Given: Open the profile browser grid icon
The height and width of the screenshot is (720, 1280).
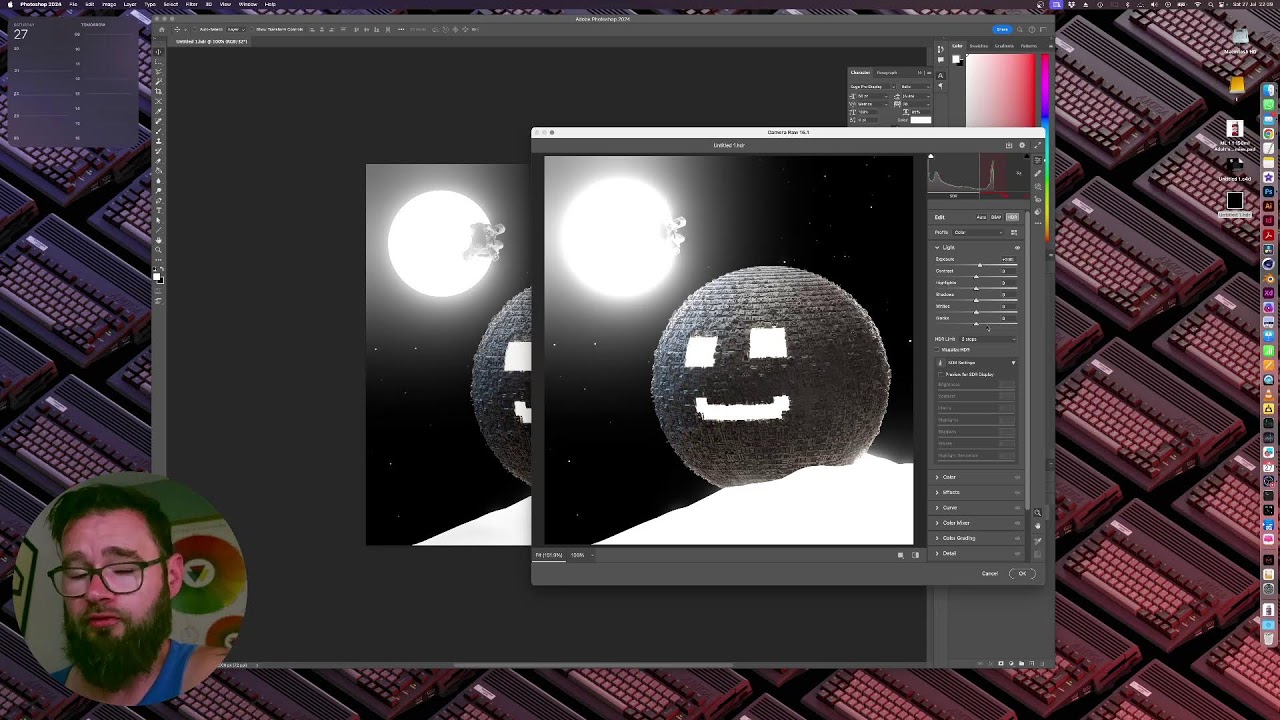Looking at the screenshot, I should click(1014, 232).
